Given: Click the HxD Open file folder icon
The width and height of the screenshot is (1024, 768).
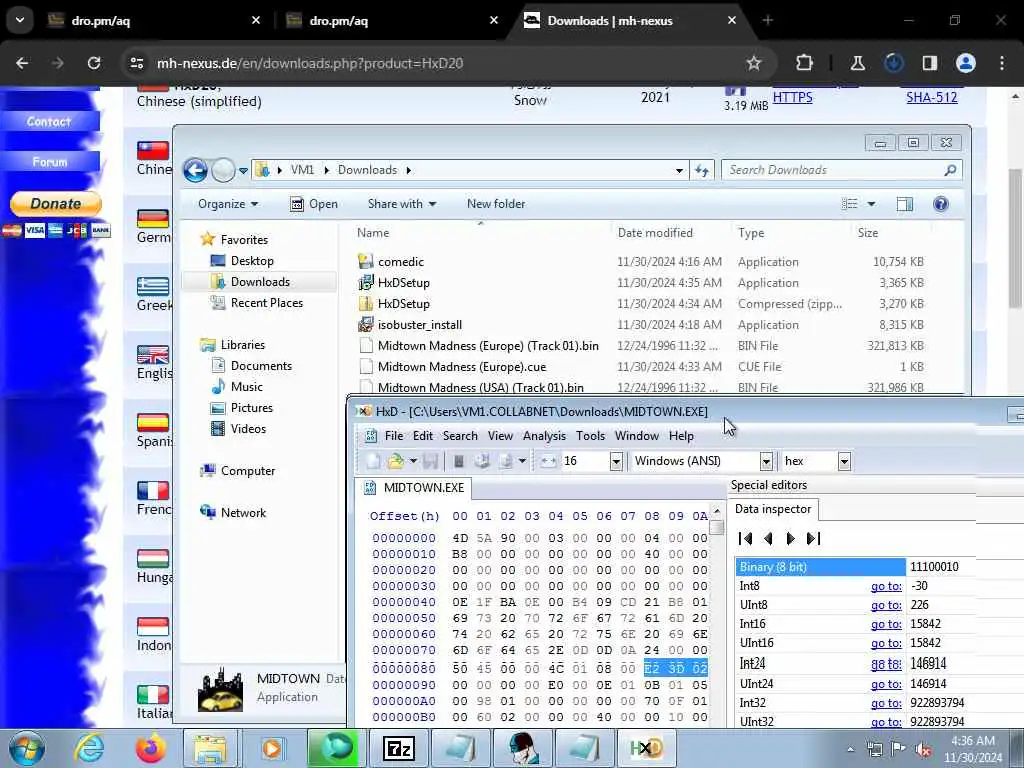Looking at the screenshot, I should pos(396,461).
